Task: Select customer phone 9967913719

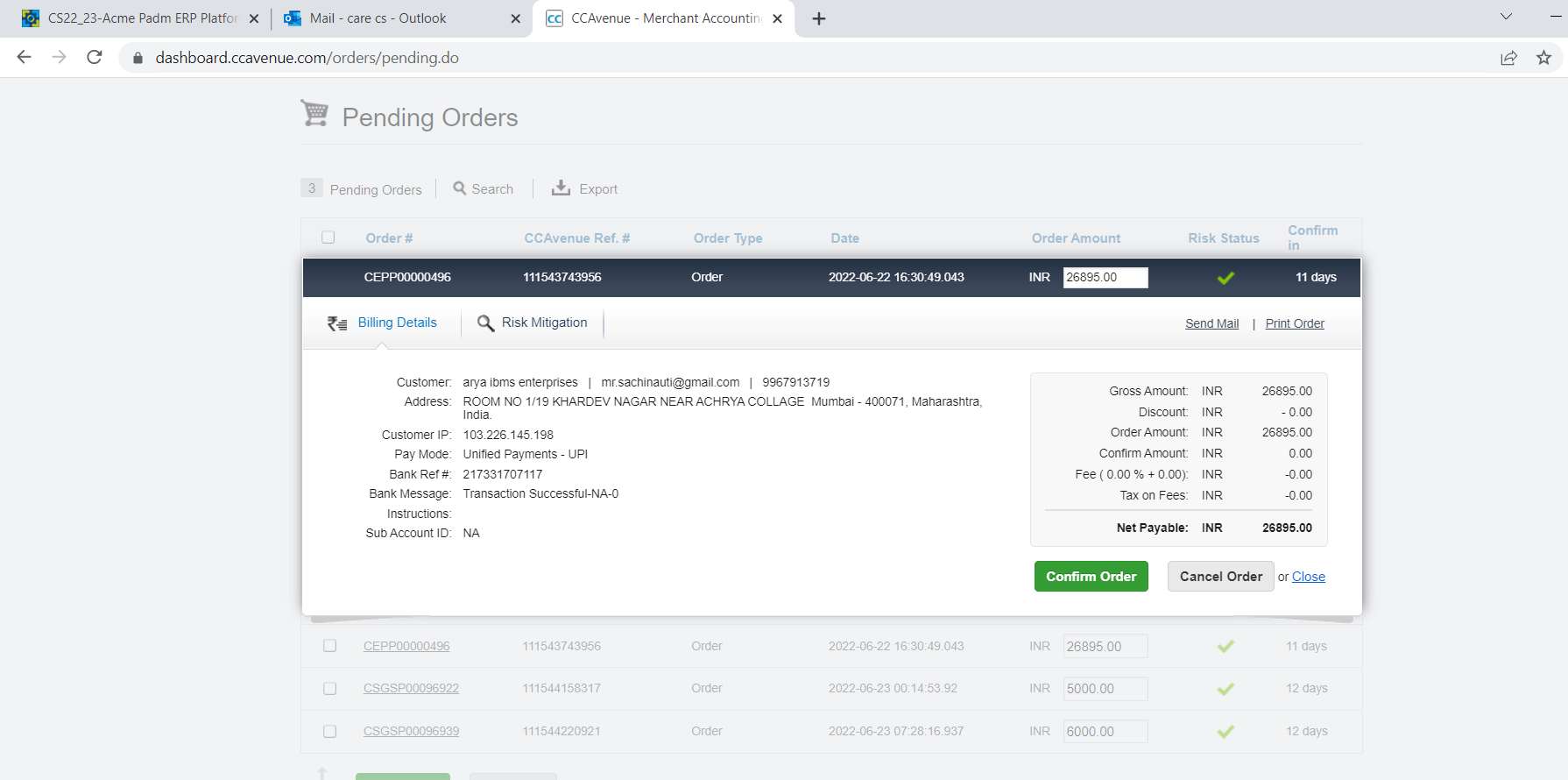Action: (x=795, y=382)
